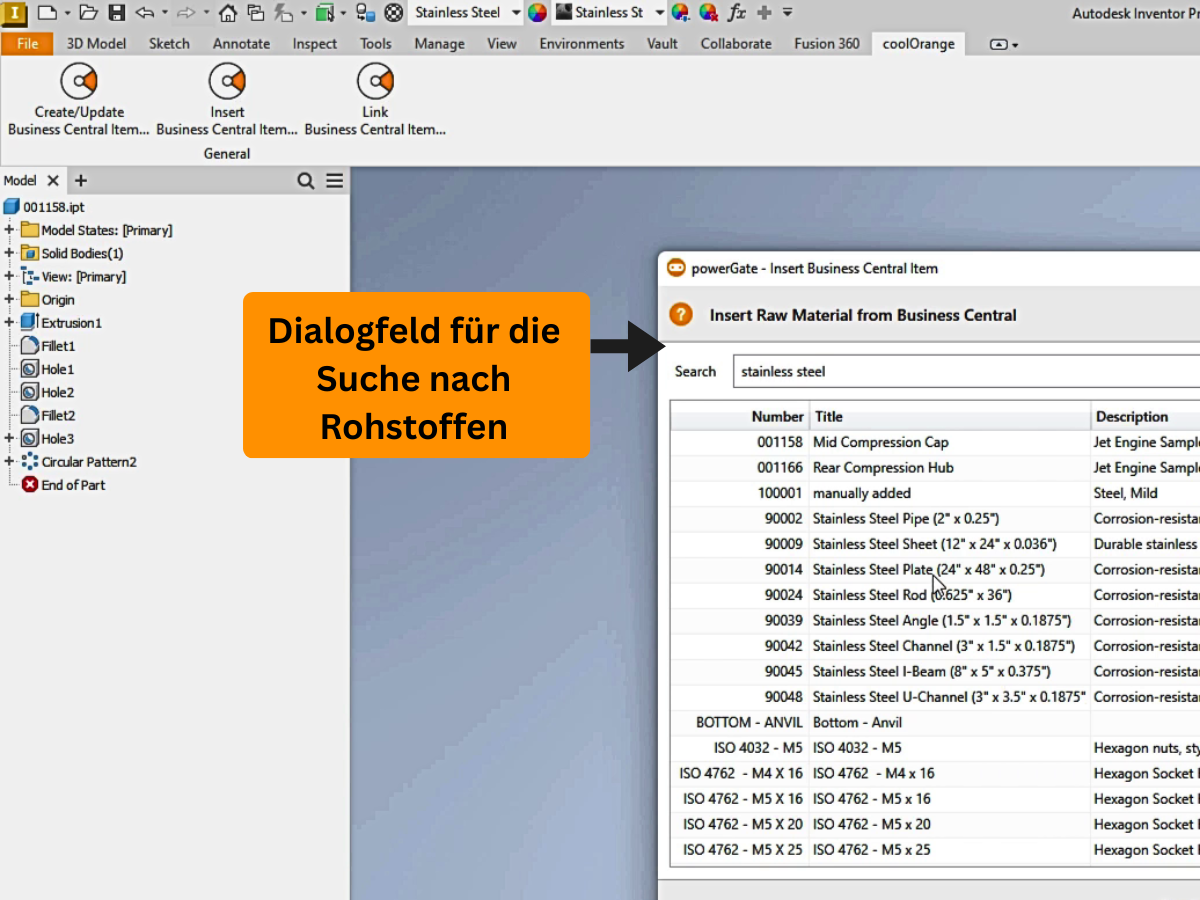Select the Rear Compression Hub row
This screenshot has width=1200, height=900.
click(935, 468)
